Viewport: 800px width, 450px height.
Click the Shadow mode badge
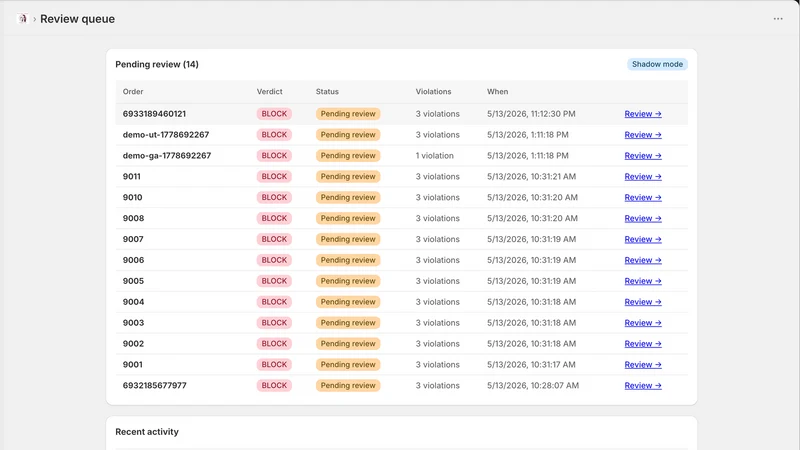coord(657,64)
